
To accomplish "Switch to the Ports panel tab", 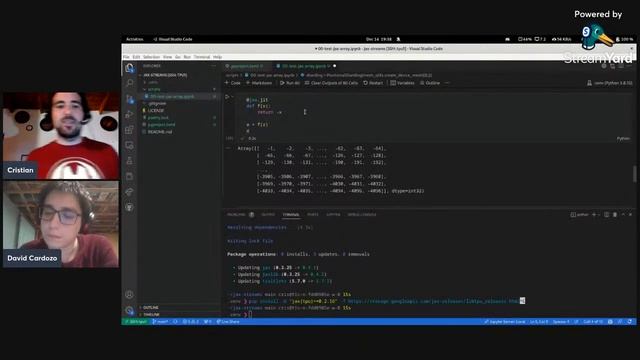I will (313, 214).
